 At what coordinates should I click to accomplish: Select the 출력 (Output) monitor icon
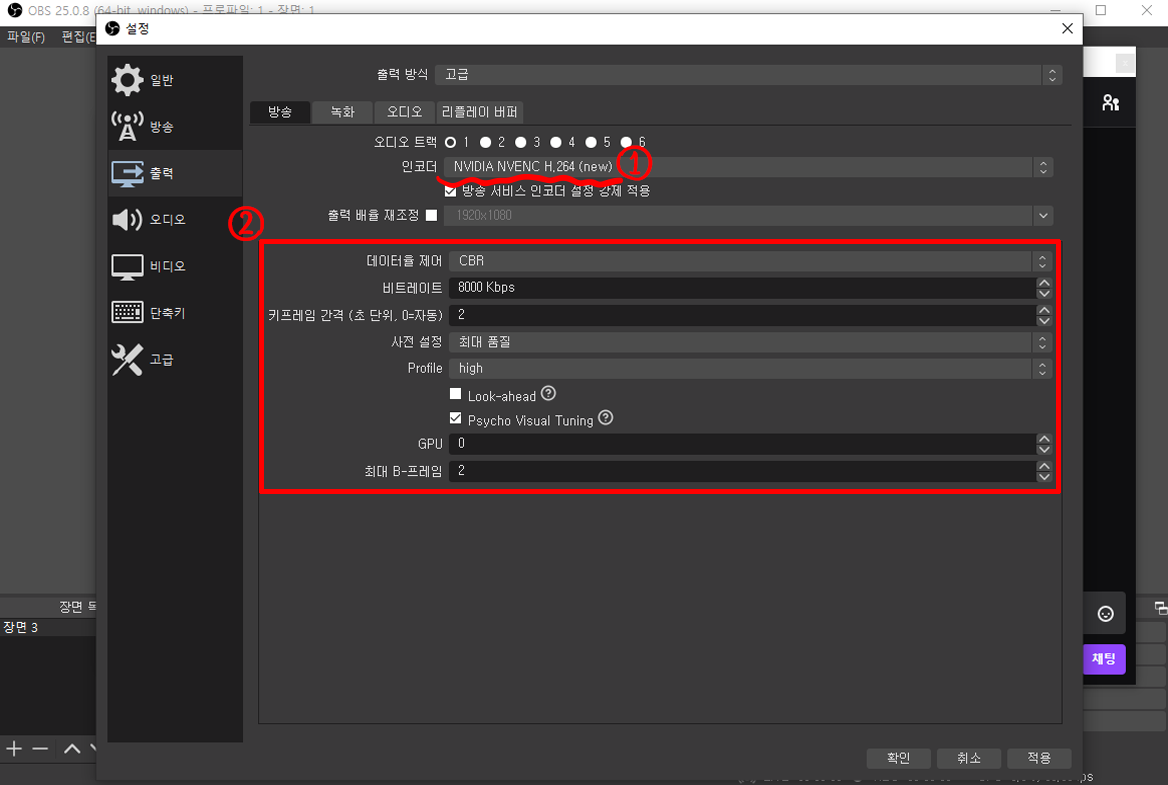click(127, 173)
